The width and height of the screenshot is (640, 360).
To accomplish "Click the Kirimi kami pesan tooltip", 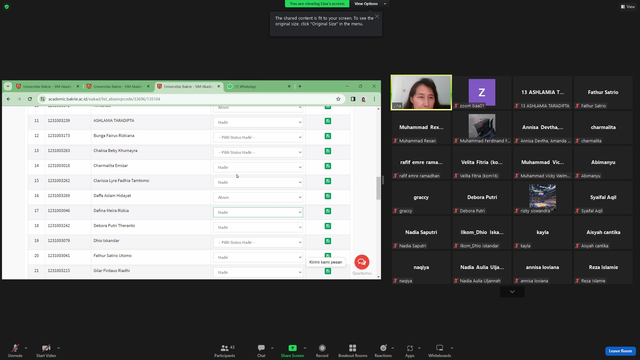I will click(325, 262).
